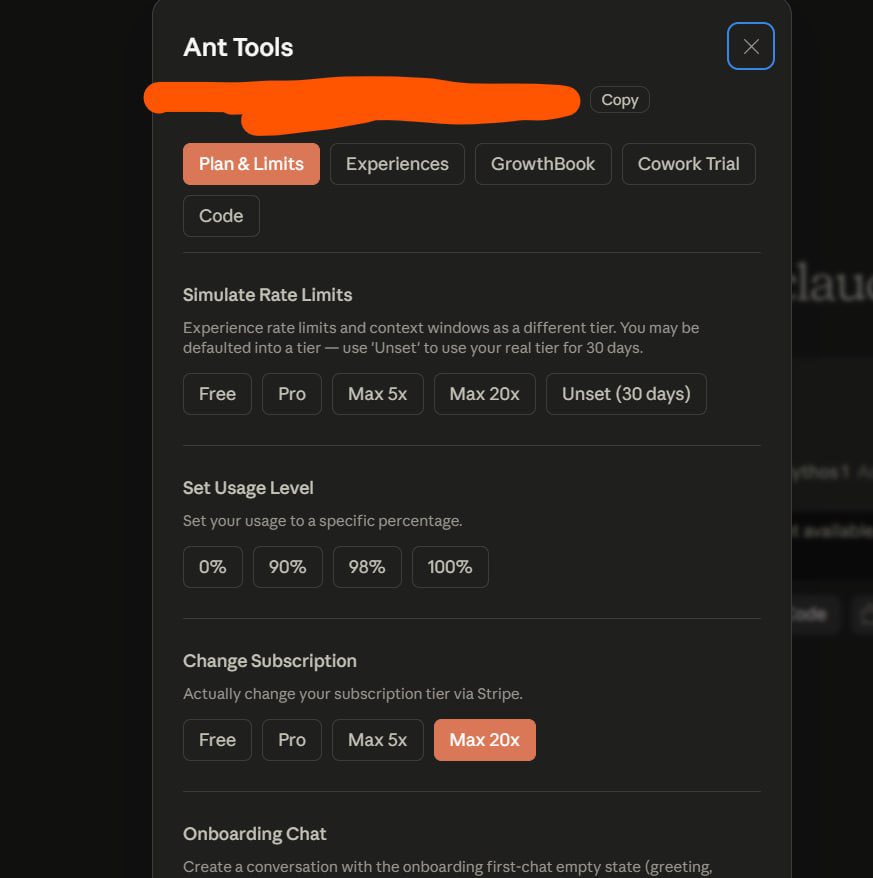This screenshot has width=873, height=878.
Task: Change subscription to Free
Action: click(x=217, y=740)
